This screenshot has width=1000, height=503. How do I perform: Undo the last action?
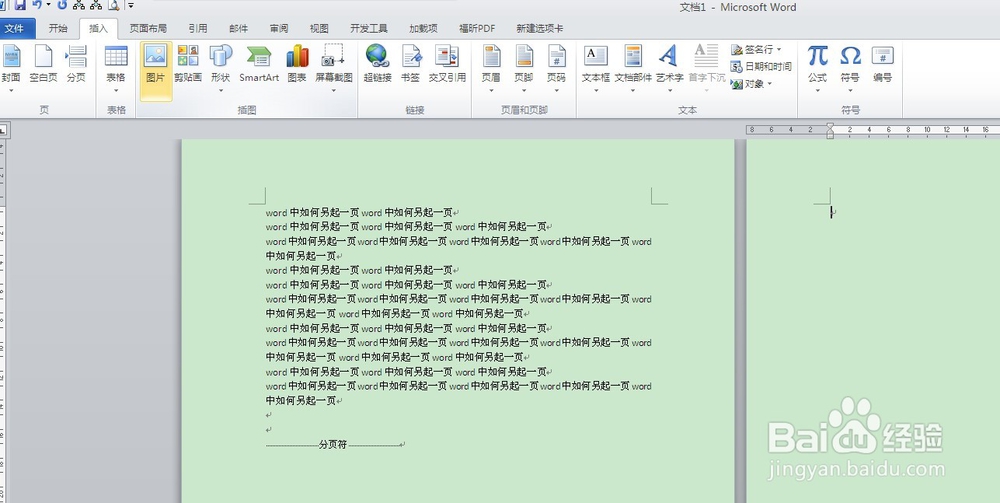pyautogui.click(x=37, y=5)
